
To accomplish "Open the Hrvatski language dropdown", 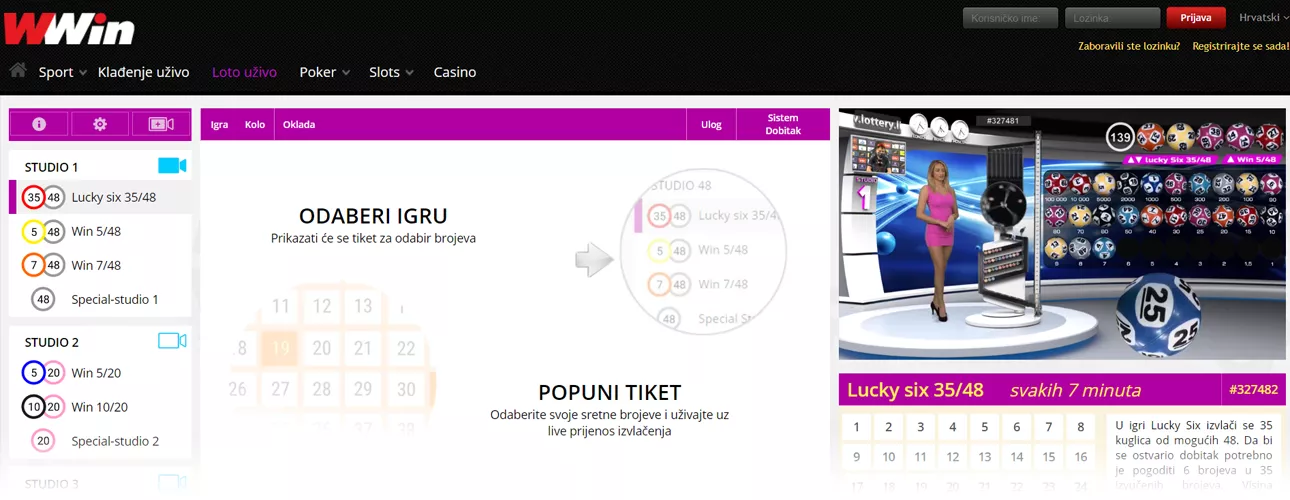I will tap(1264, 18).
